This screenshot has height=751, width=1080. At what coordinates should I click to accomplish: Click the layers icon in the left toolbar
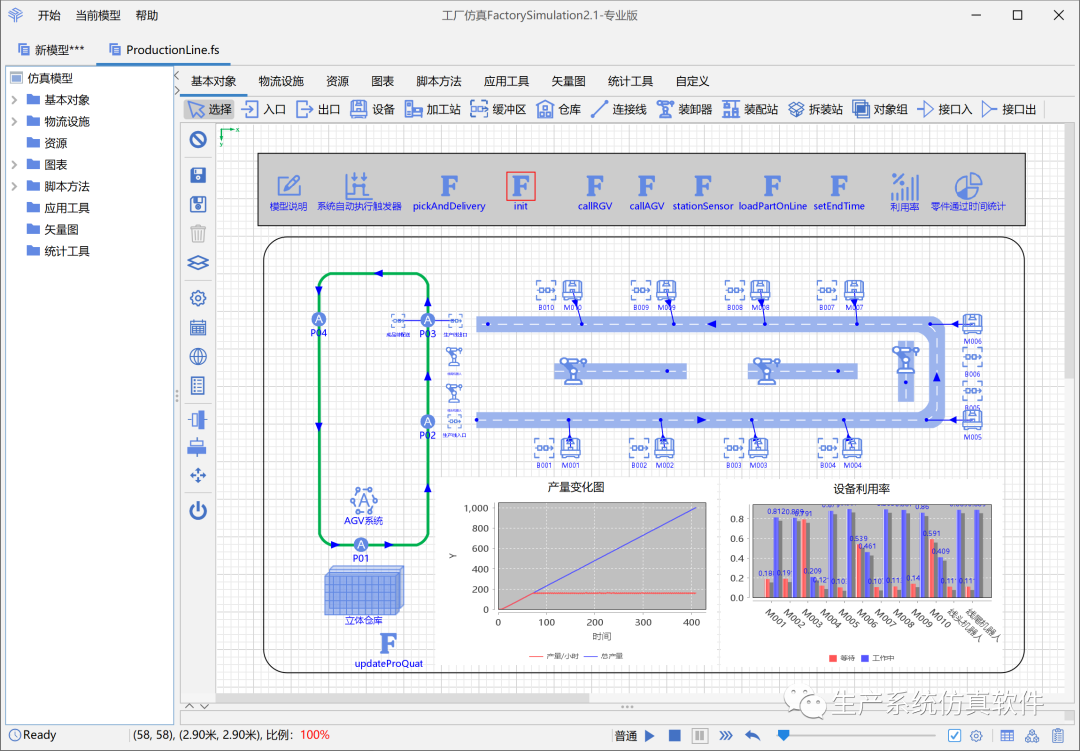pyautogui.click(x=197, y=263)
